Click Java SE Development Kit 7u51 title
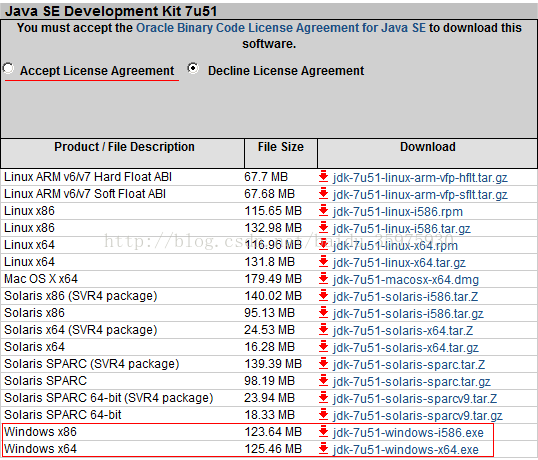Viewport: 538px width, 460px height. 111,11
